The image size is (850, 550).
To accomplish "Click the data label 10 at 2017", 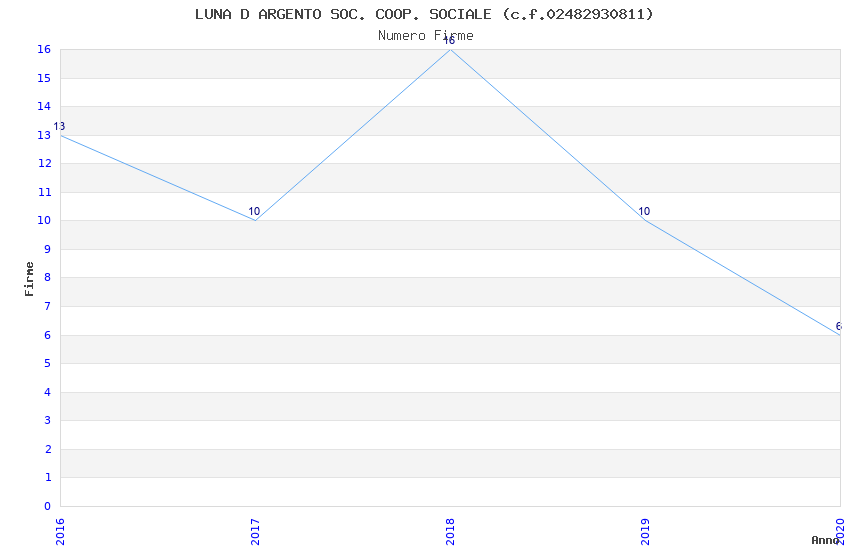I will (x=254, y=211).
